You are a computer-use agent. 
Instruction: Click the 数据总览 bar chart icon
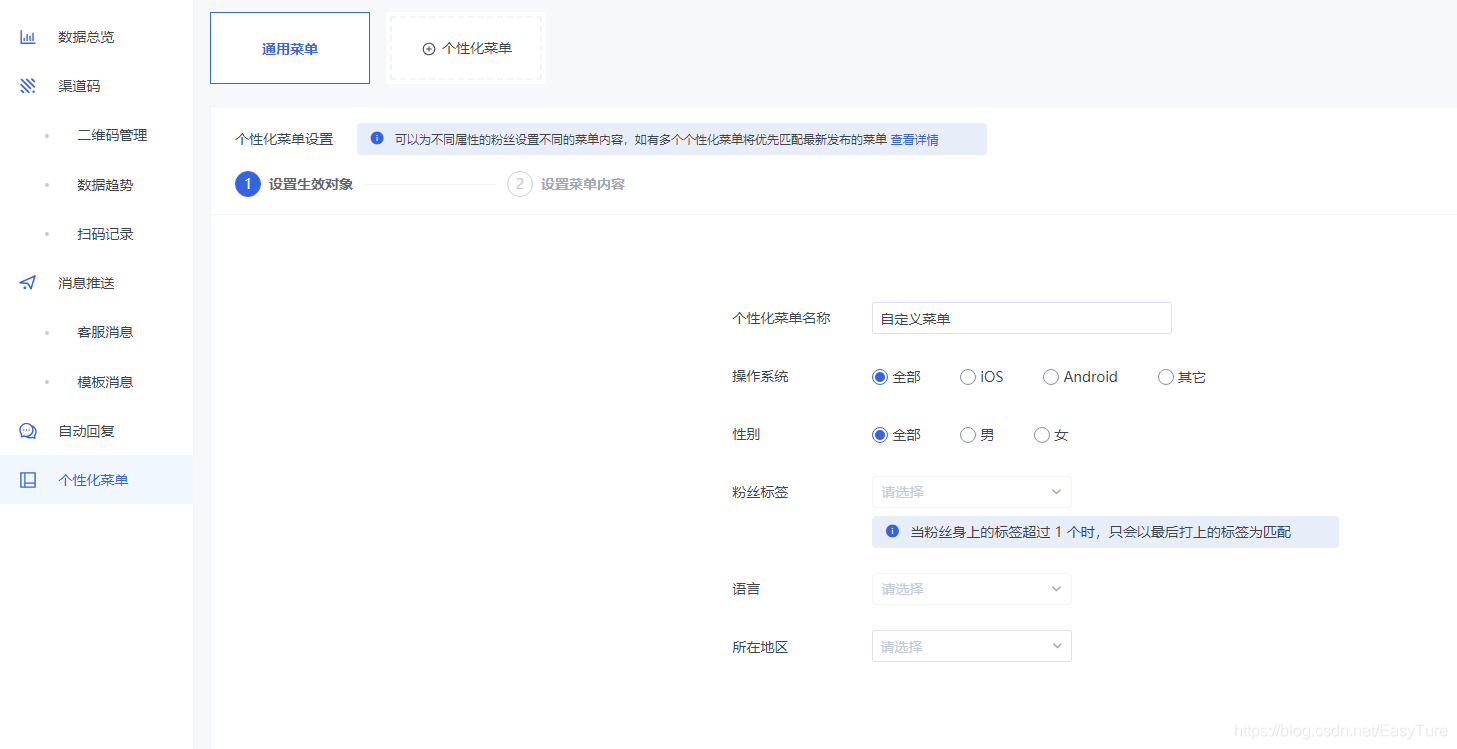[28, 37]
